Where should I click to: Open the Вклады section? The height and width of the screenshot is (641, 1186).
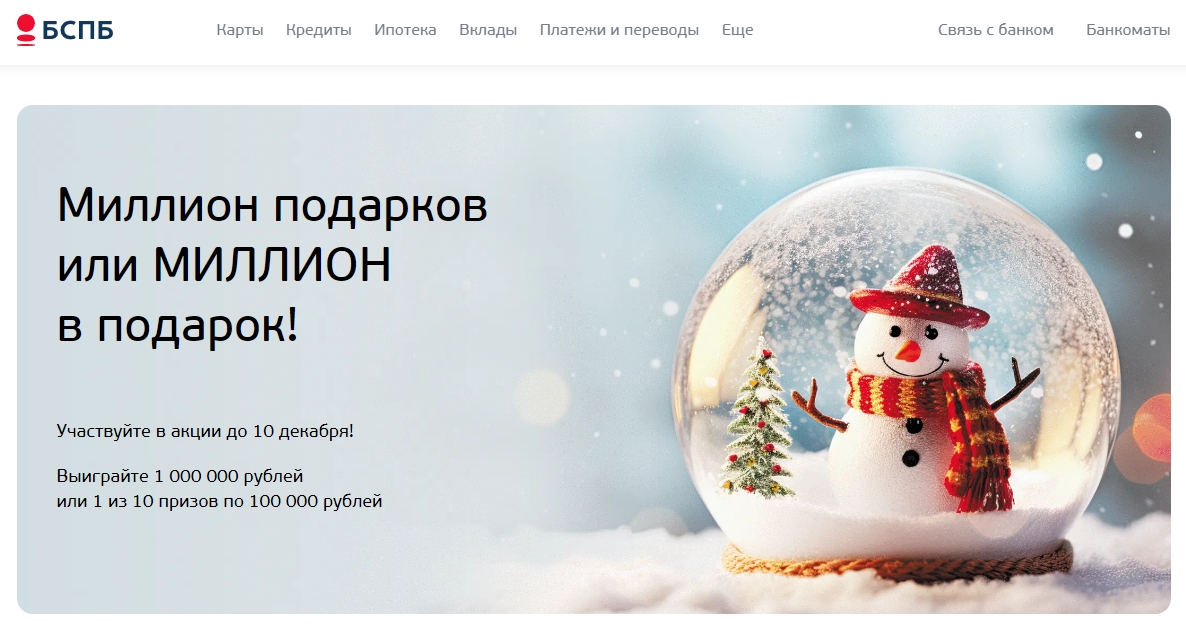click(x=488, y=30)
